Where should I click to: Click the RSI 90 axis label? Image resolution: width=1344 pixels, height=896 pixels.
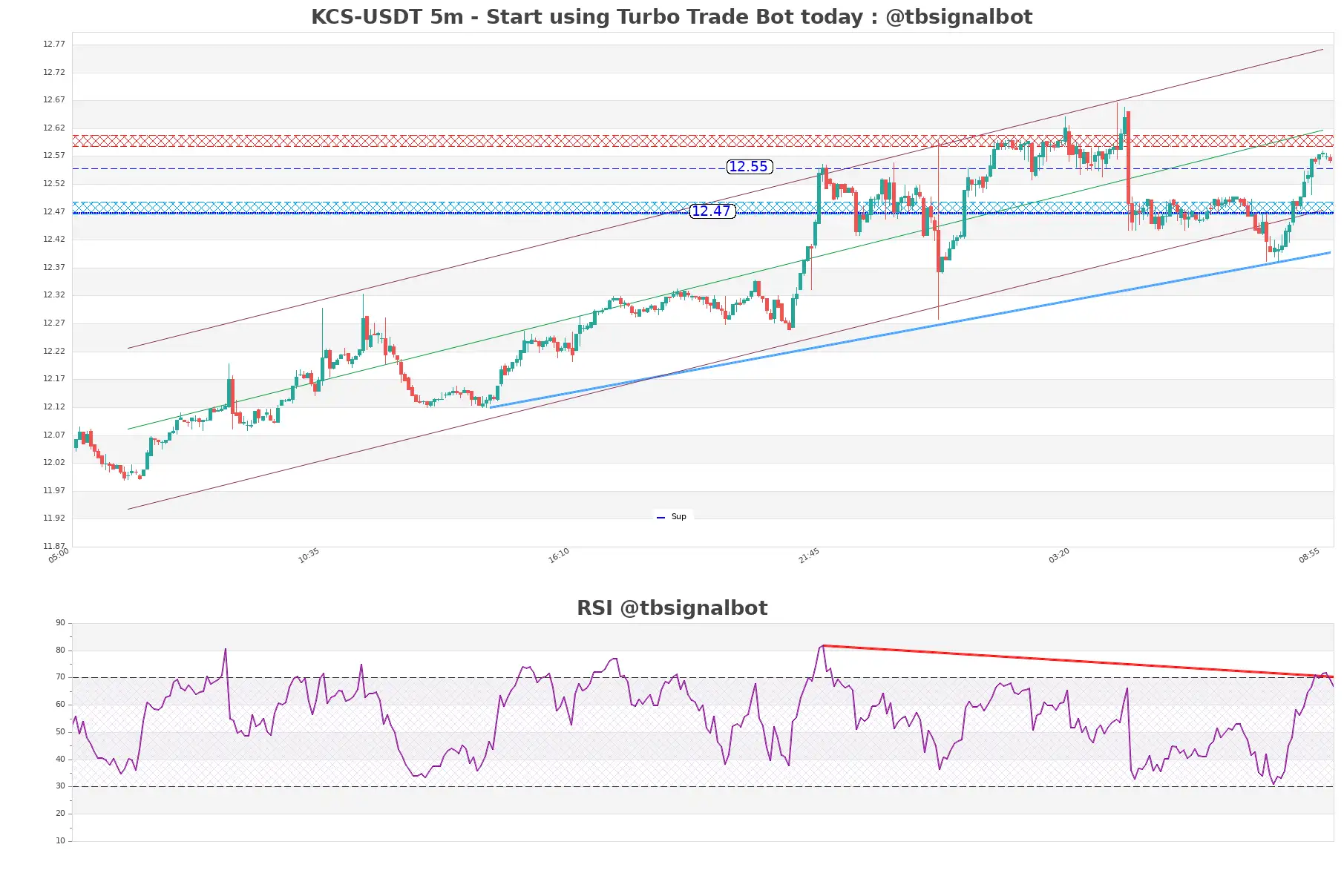coord(60,623)
